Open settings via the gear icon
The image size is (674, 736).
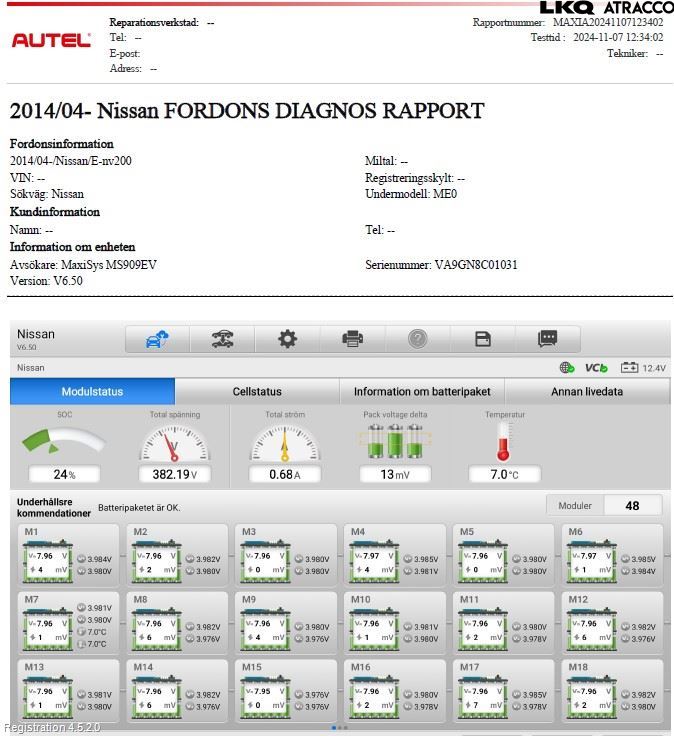[287, 339]
